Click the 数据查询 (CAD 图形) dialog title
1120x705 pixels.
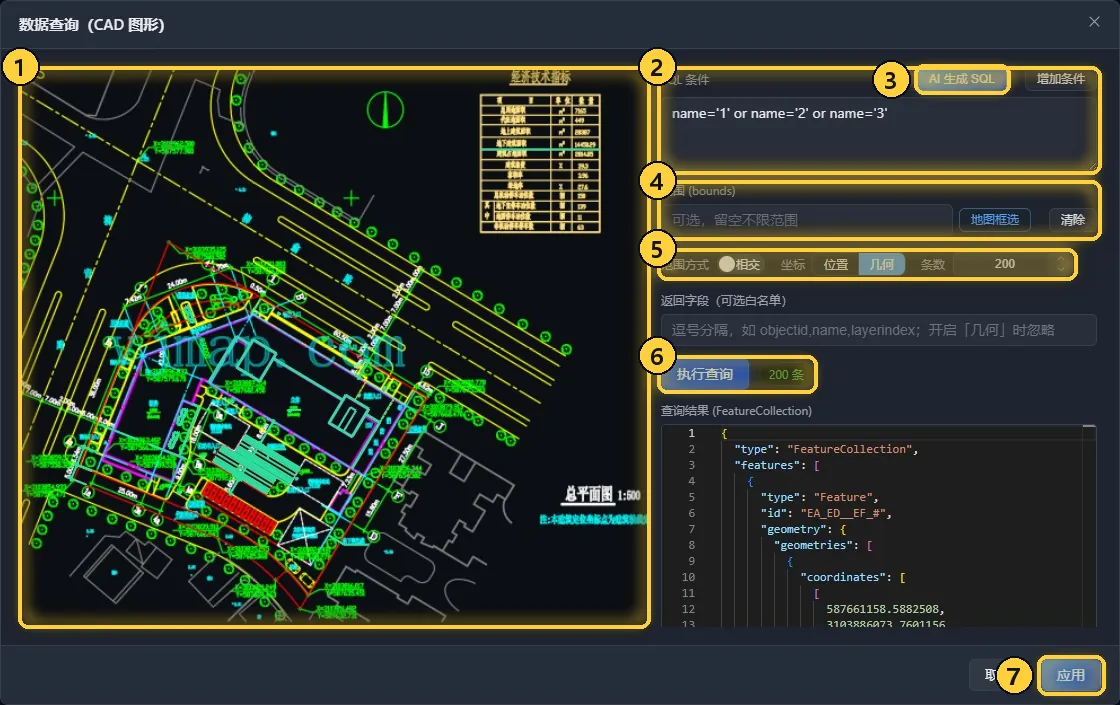pos(91,25)
